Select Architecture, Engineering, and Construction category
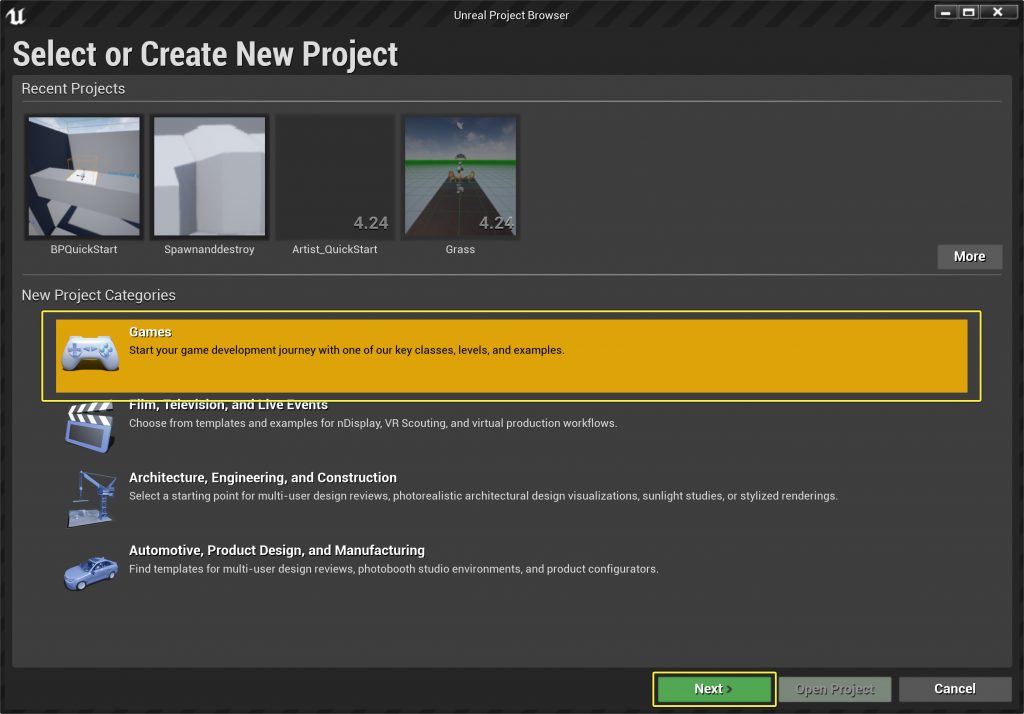Viewport: 1024px width, 714px height. pyautogui.click(x=262, y=478)
